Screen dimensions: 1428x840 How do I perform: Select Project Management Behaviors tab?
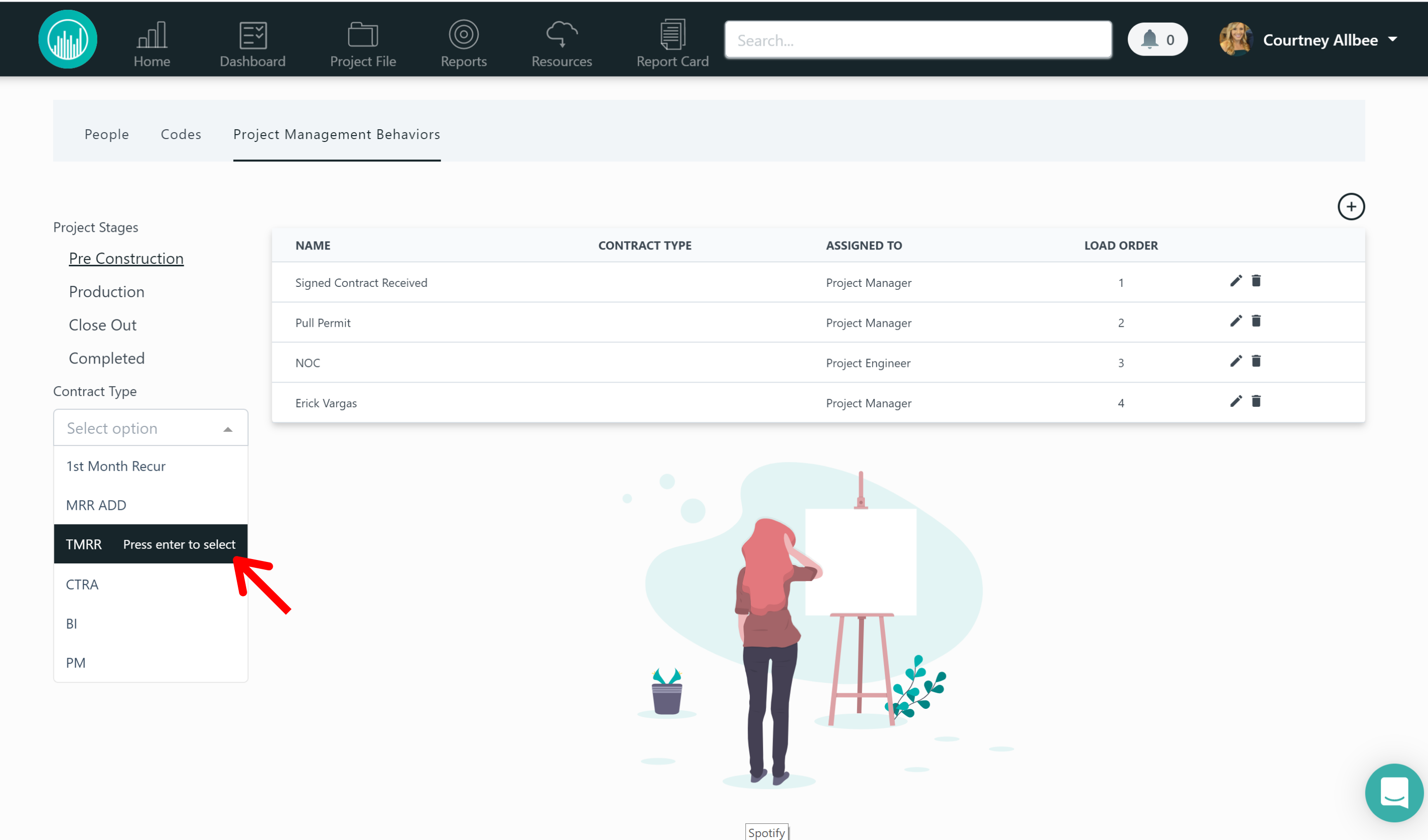[x=337, y=134]
